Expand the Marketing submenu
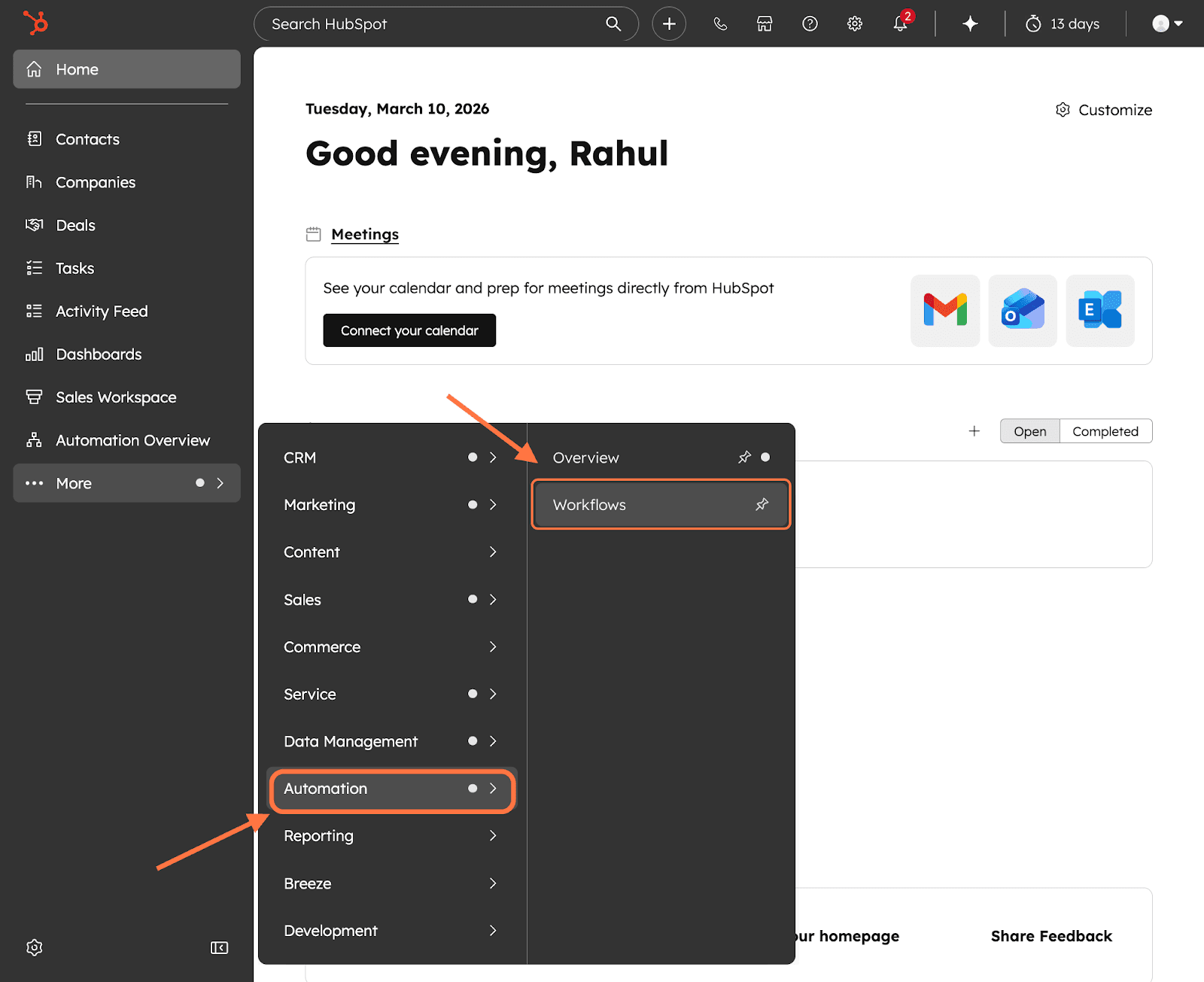This screenshot has height=982, width=1204. (x=390, y=505)
